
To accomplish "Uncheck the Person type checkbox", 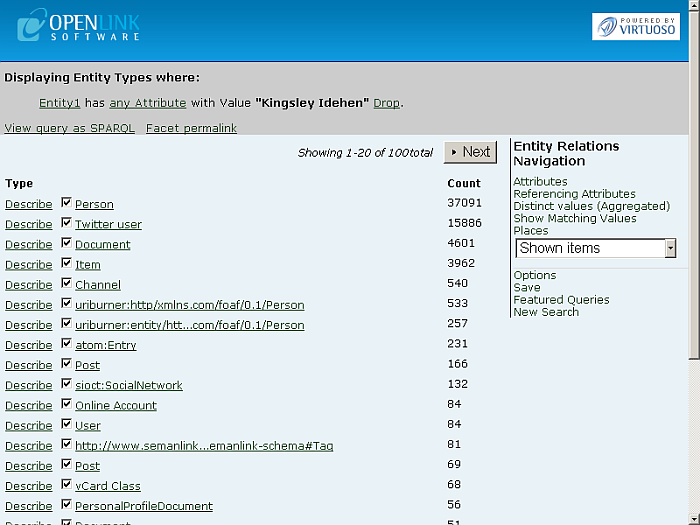I will pos(66,203).
